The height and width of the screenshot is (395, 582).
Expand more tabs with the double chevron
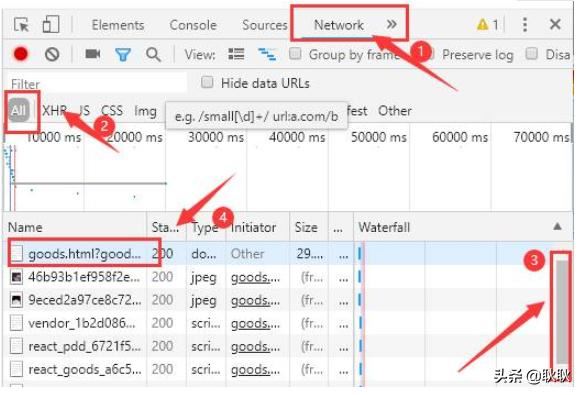click(x=392, y=25)
